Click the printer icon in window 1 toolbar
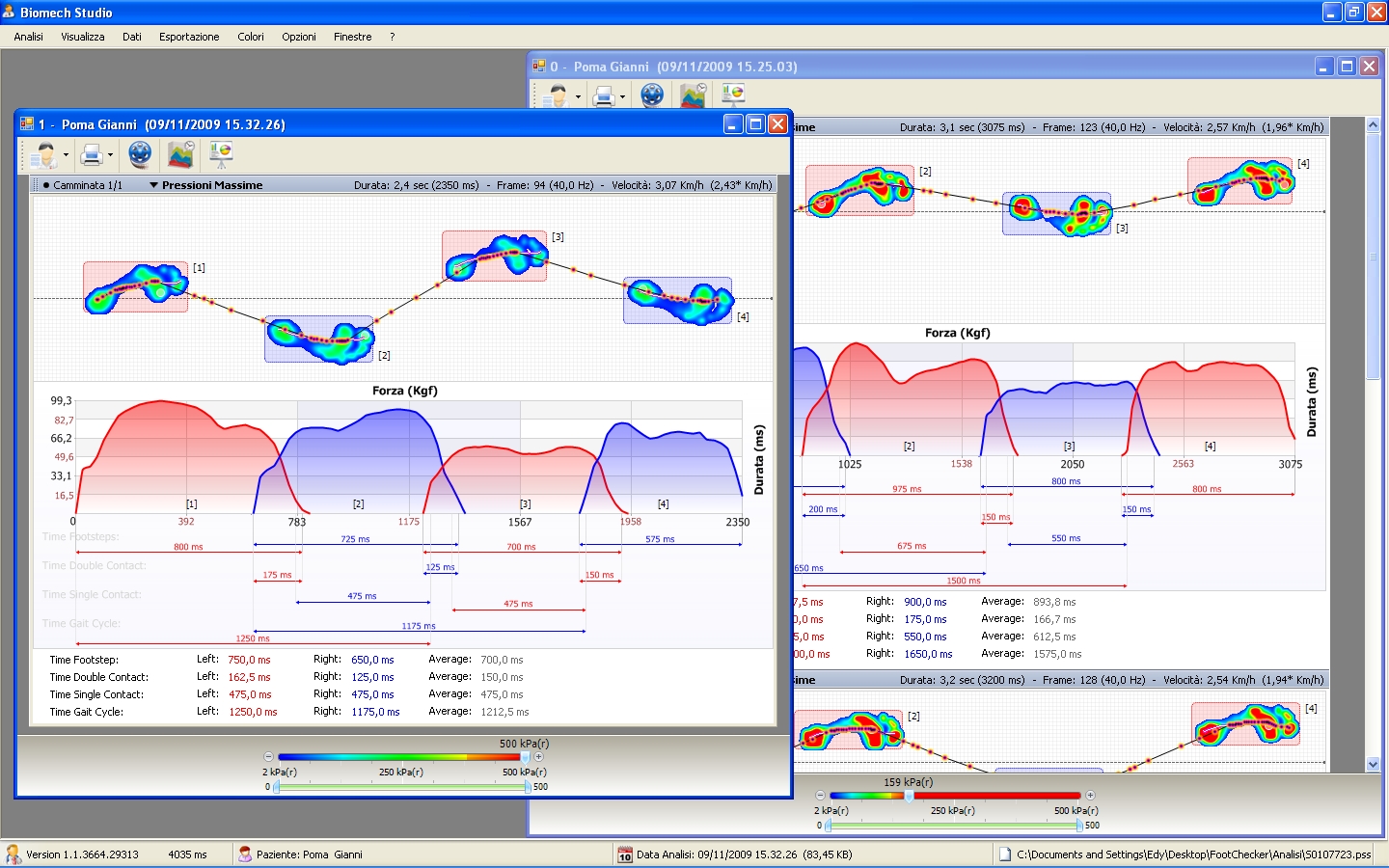This screenshot has height=868, width=1389. (92, 154)
